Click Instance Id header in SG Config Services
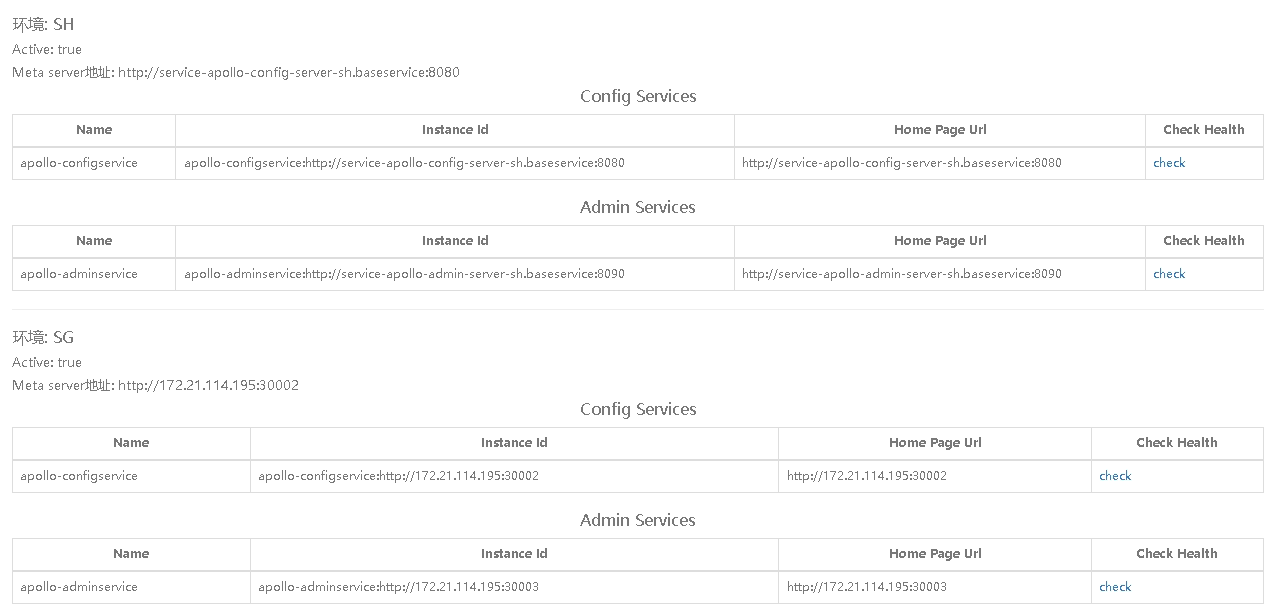Viewport: 1271px width, 616px height. coord(514,443)
